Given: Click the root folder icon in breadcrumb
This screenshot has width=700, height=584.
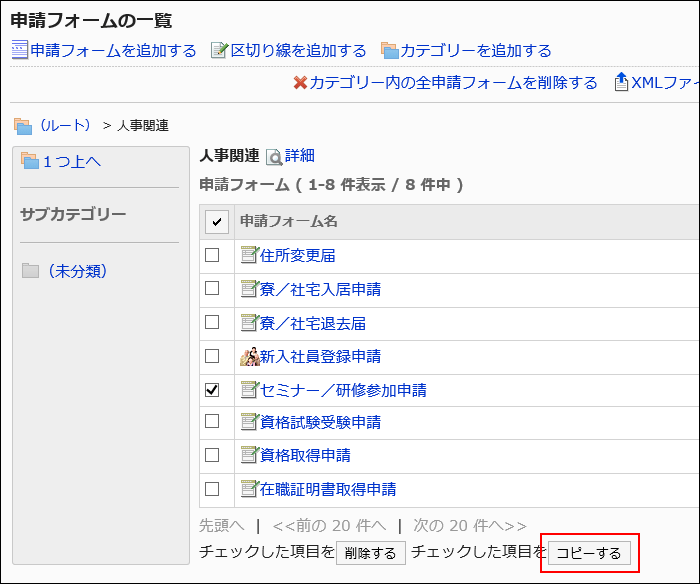Looking at the screenshot, I should tap(23, 126).
